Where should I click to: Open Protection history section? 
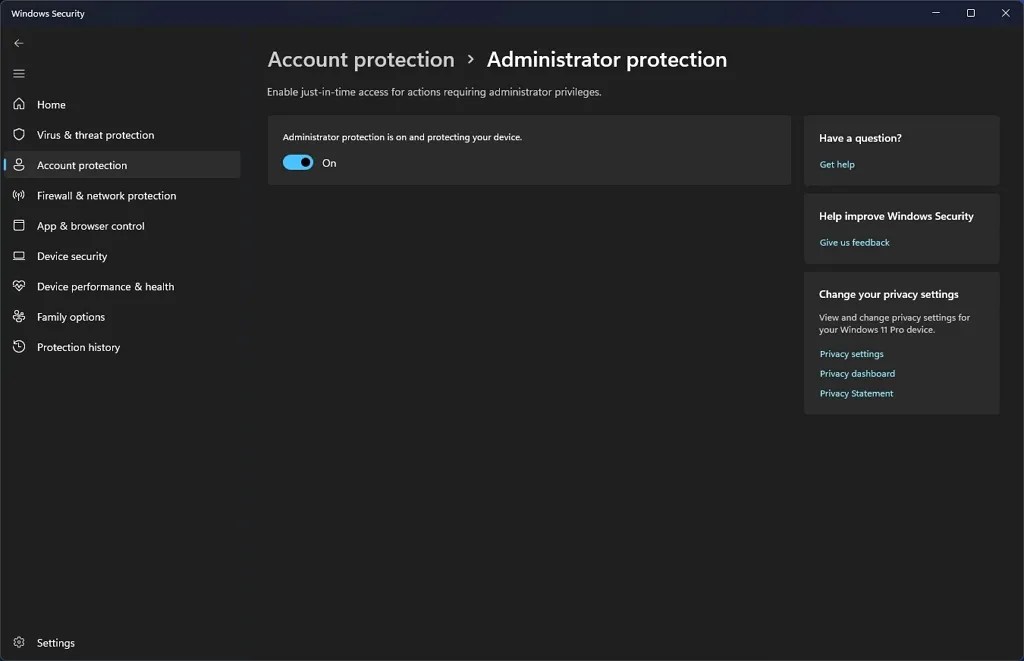tap(122, 347)
